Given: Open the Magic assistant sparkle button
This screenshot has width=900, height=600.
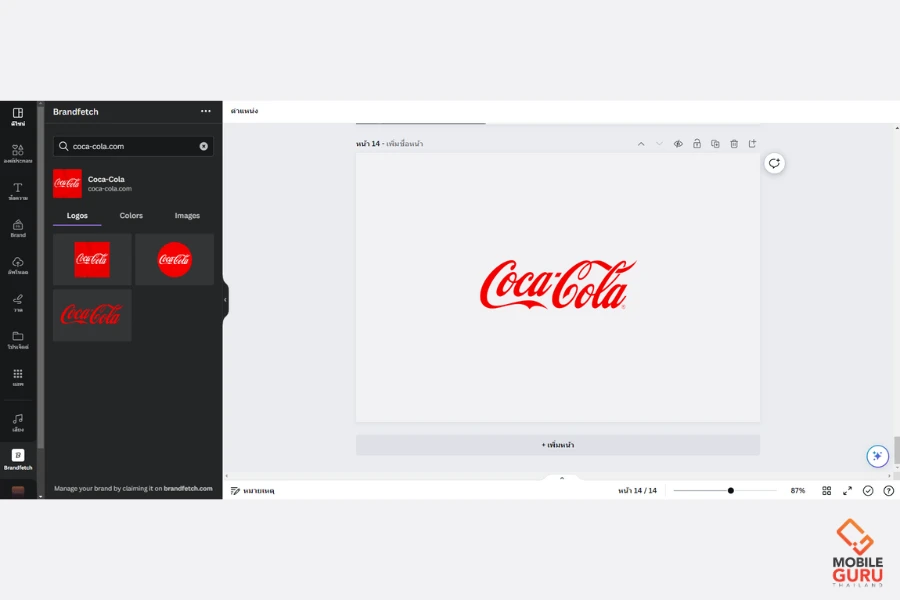Looking at the screenshot, I should [x=877, y=456].
